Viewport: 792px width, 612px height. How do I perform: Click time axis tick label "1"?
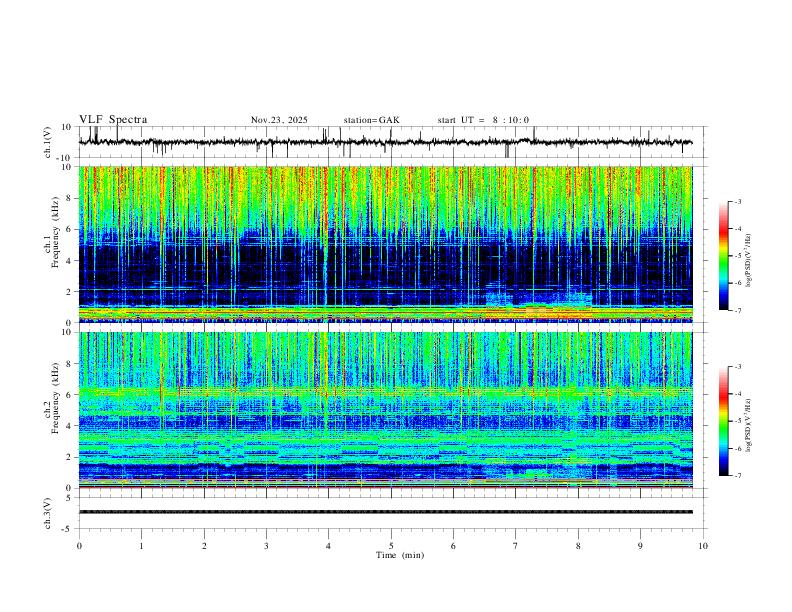pyautogui.click(x=141, y=546)
